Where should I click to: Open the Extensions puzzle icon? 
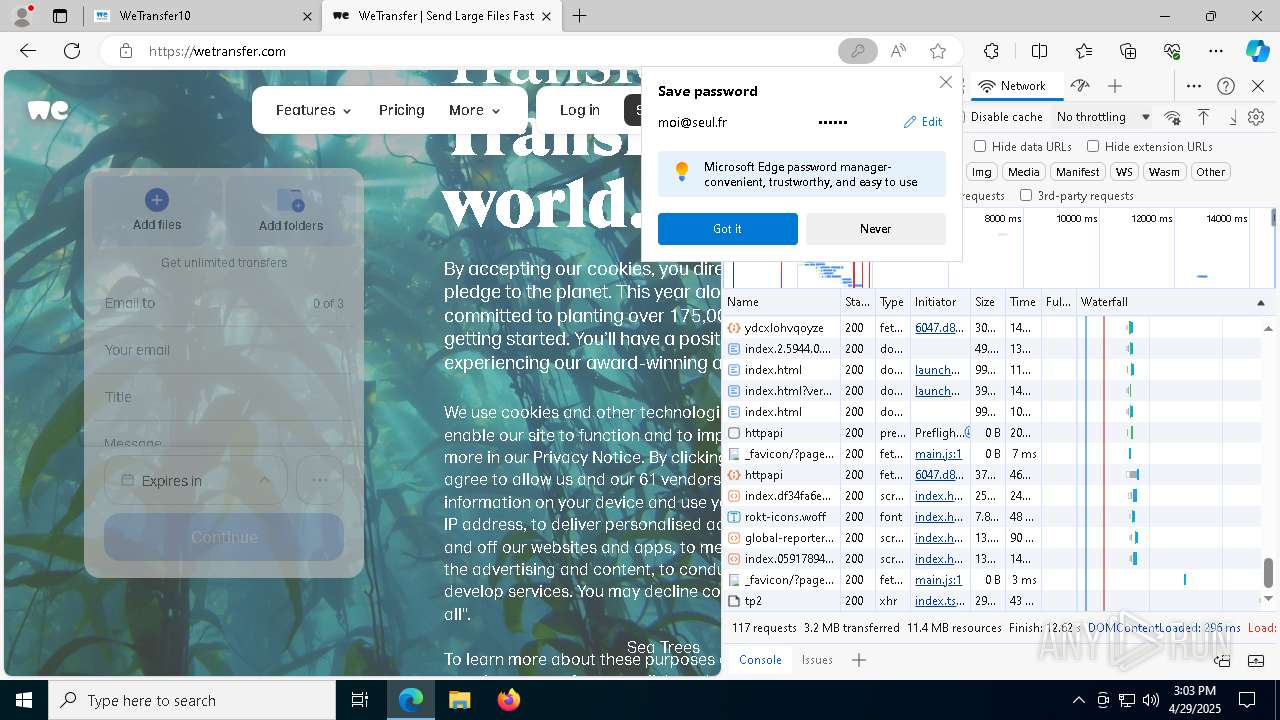[x=991, y=51]
